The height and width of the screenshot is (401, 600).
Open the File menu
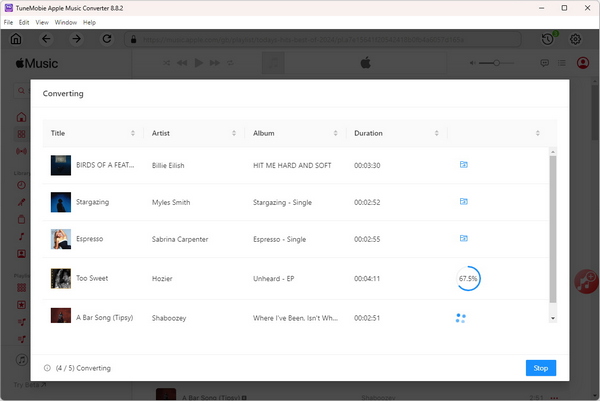point(8,22)
